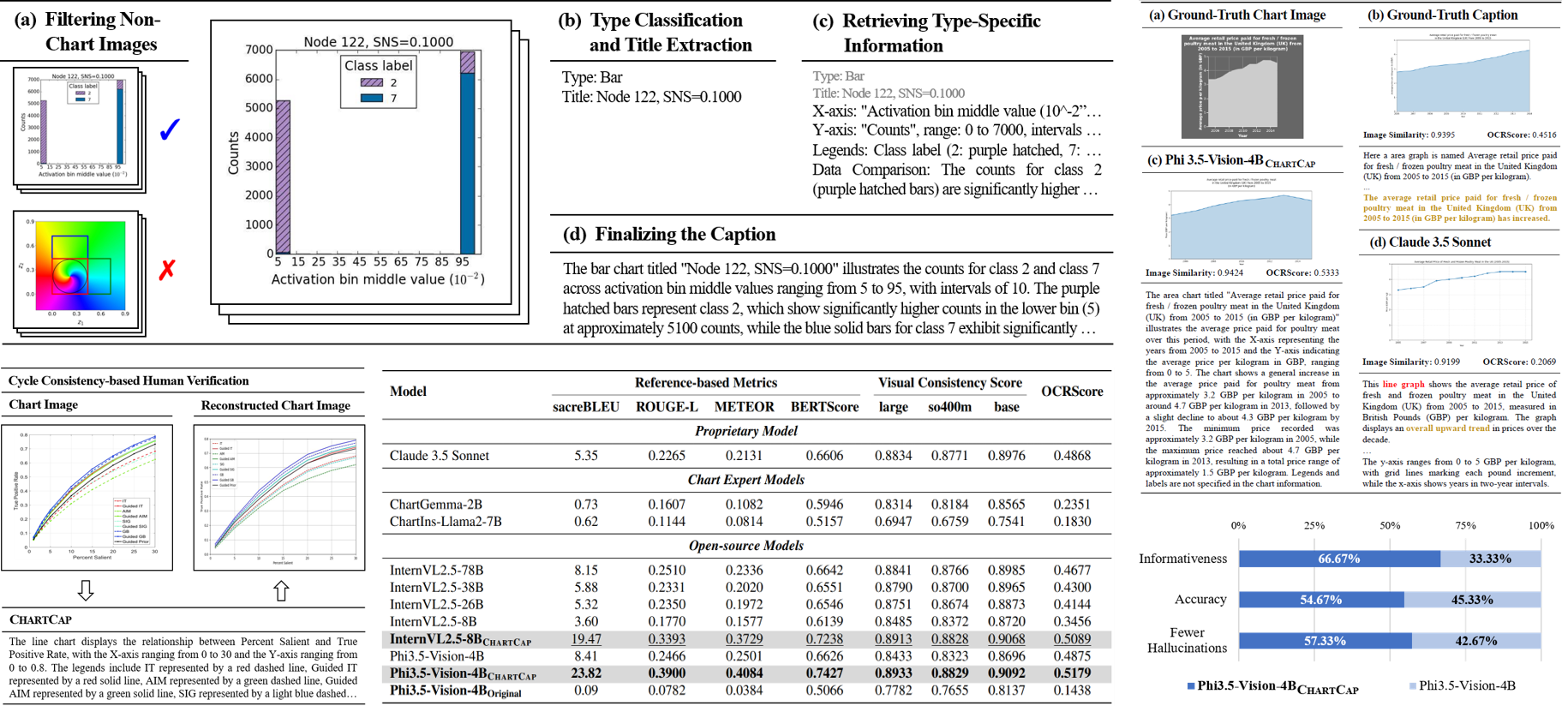Click the blue checkmark beside the bar chart thumbnail
This screenshot has height=706, width=1568.
click(170, 129)
